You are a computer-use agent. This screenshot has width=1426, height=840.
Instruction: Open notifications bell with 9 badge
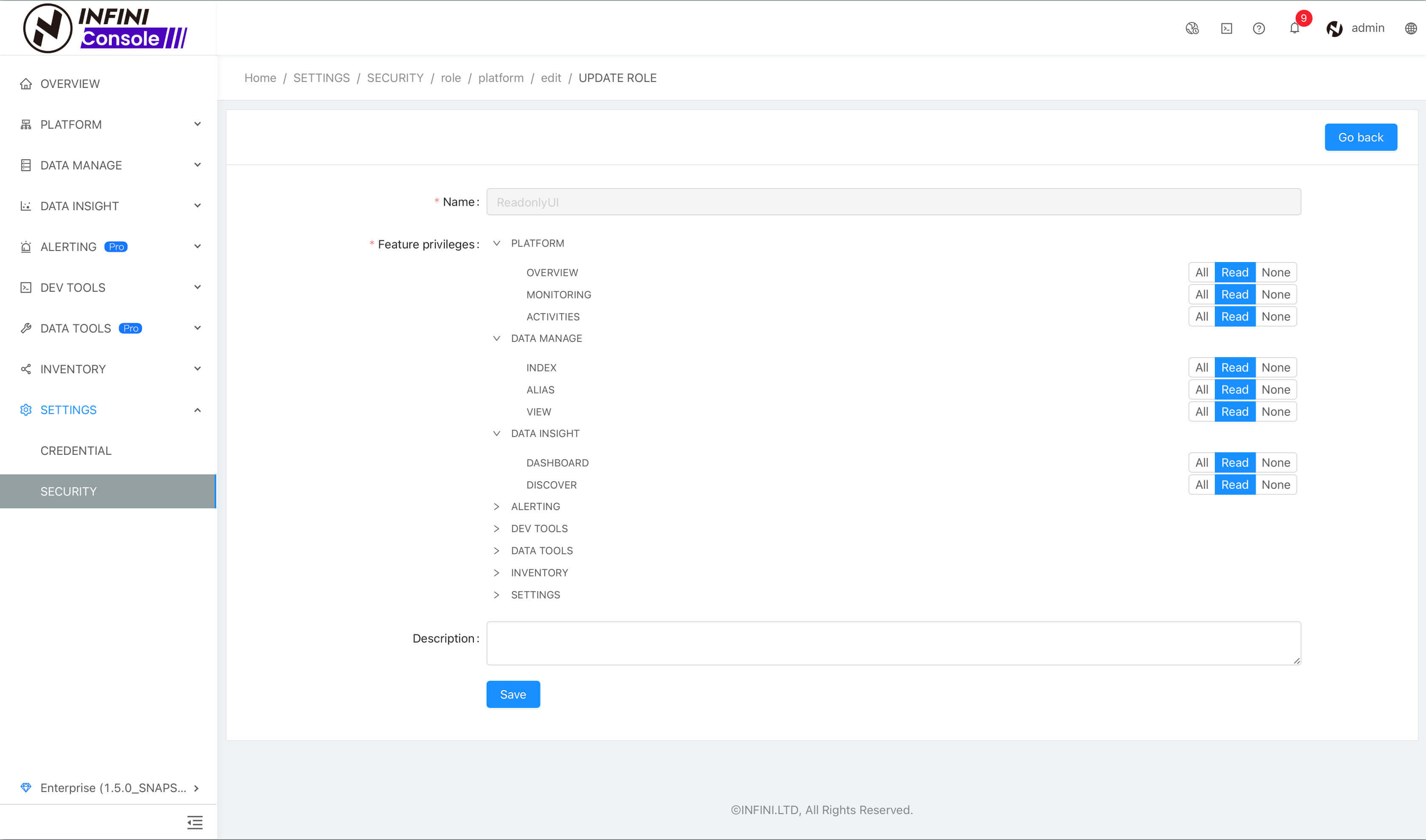pos(1295,28)
